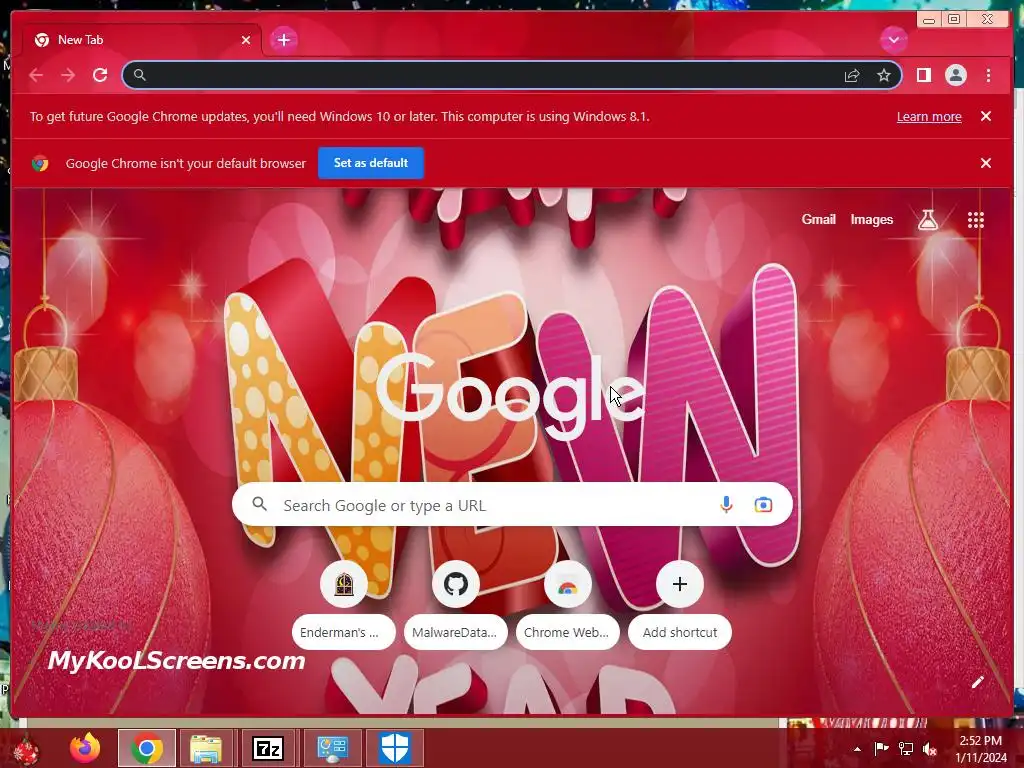Open the Images link
Image resolution: width=1024 pixels, height=768 pixels.
pyautogui.click(x=871, y=219)
